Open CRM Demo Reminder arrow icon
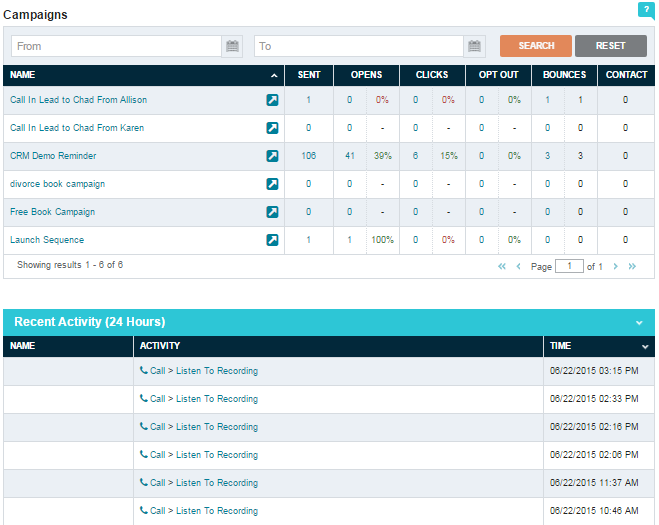The width and height of the screenshot is (659, 525). tap(272, 156)
